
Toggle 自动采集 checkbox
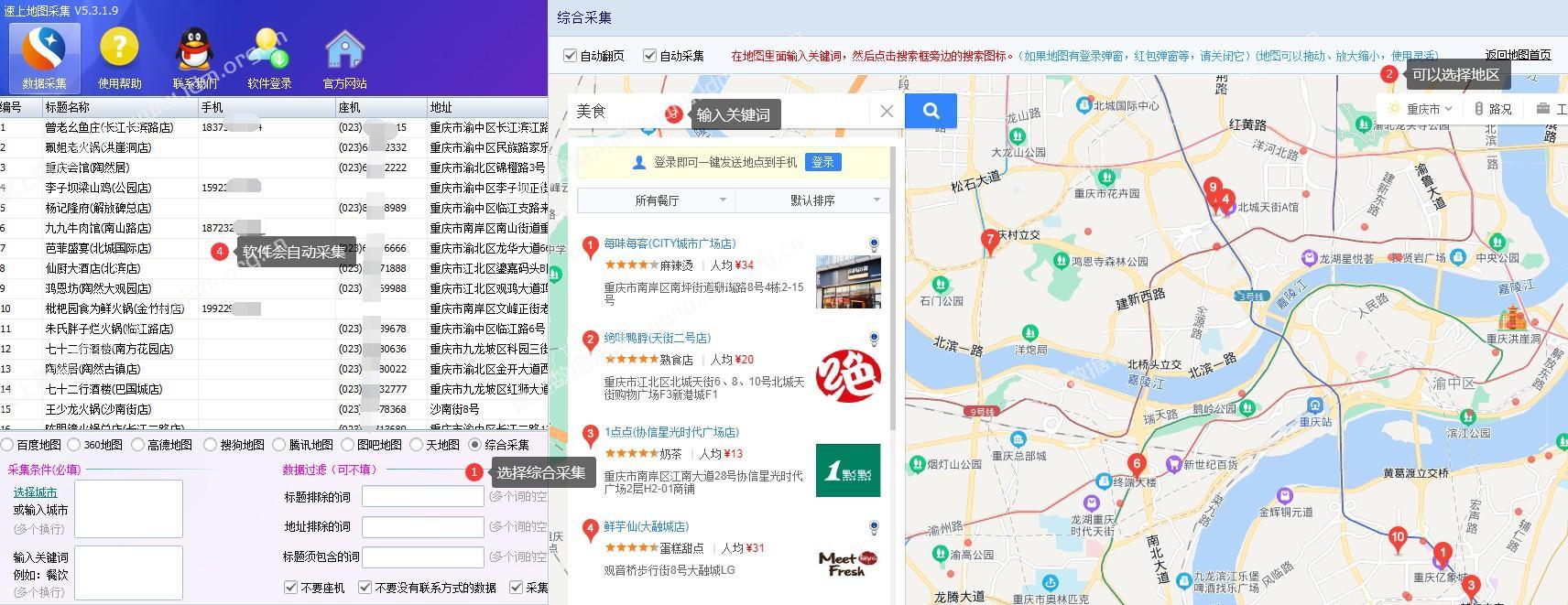point(649,56)
